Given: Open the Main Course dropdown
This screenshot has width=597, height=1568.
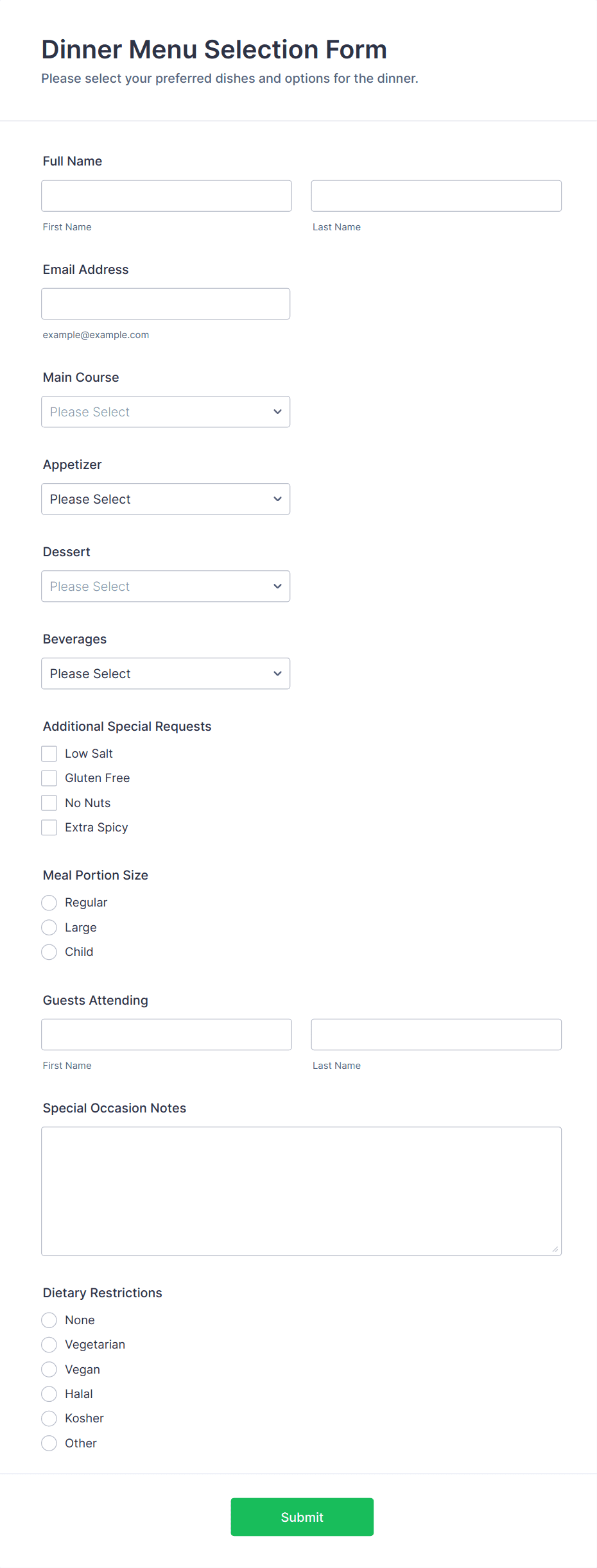Looking at the screenshot, I should (166, 412).
